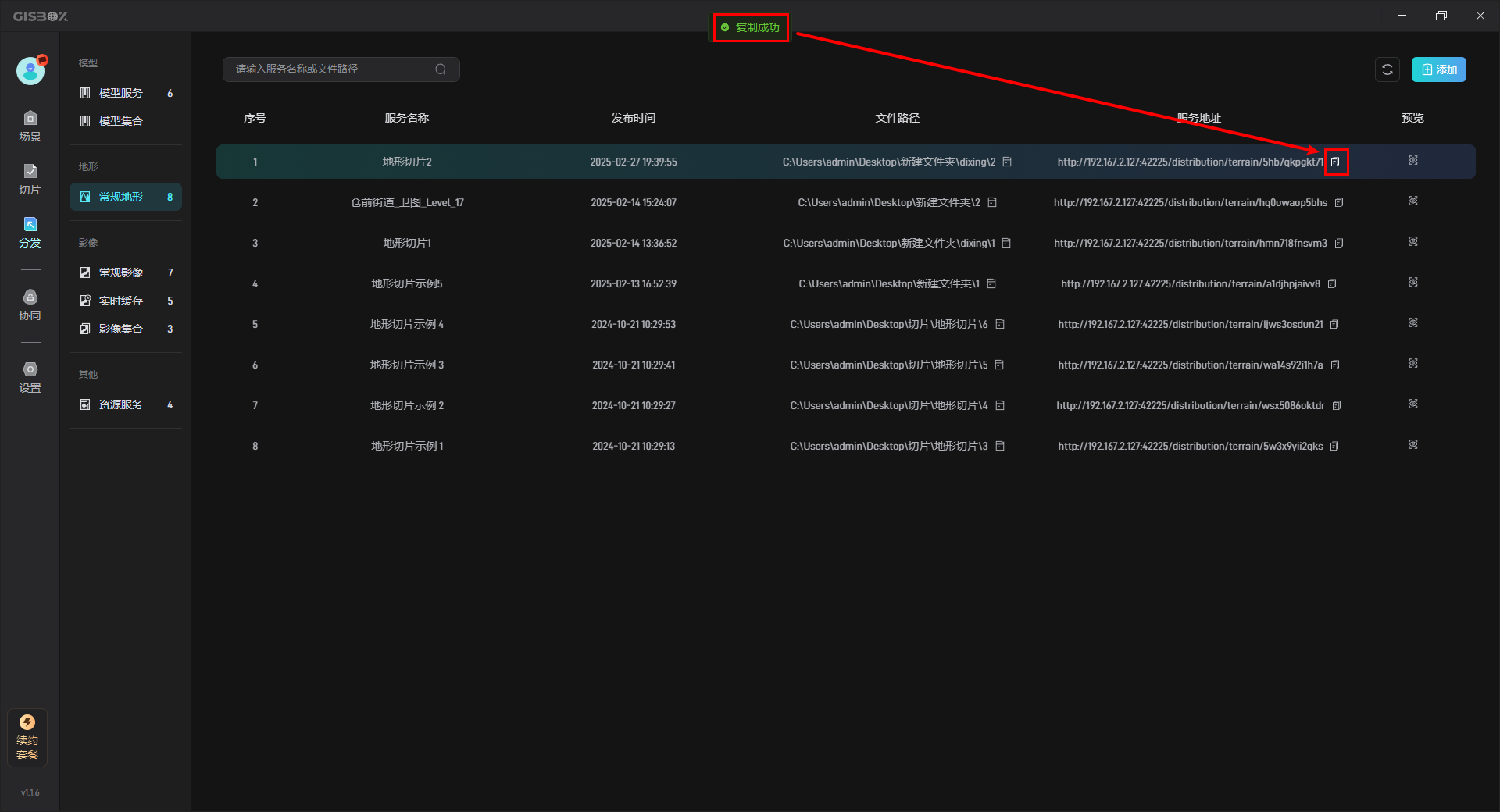Open file path folder for 地形切片示例5
The image size is (1500, 812).
991,283
